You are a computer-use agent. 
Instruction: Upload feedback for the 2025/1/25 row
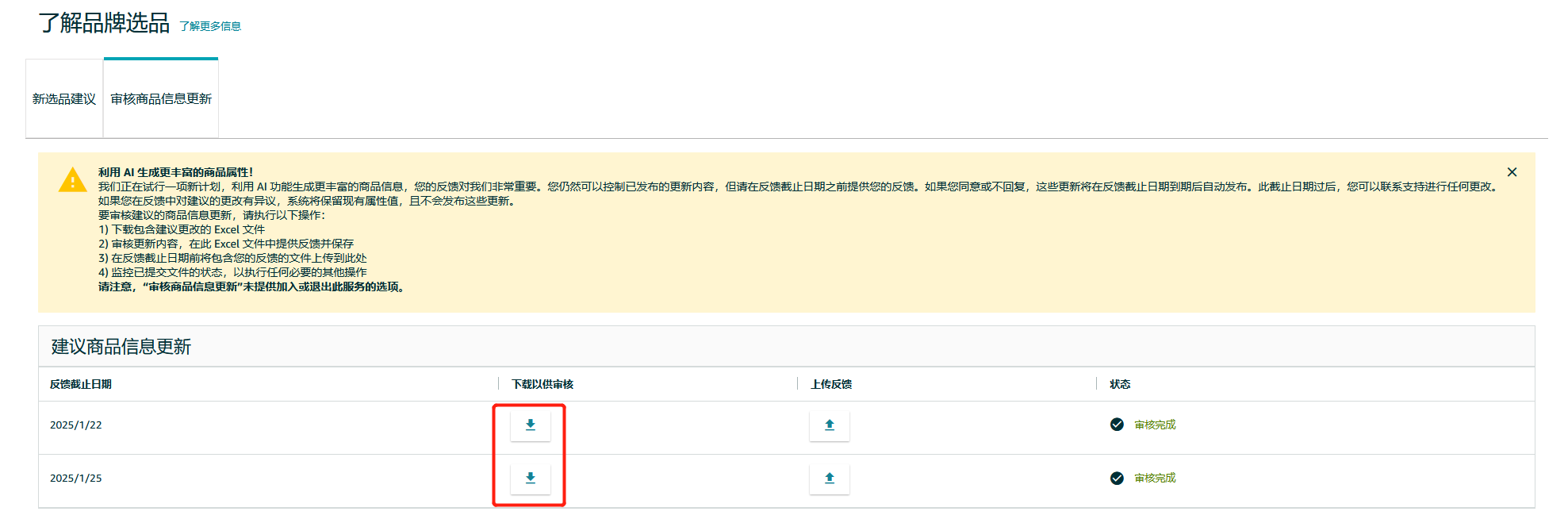(829, 479)
